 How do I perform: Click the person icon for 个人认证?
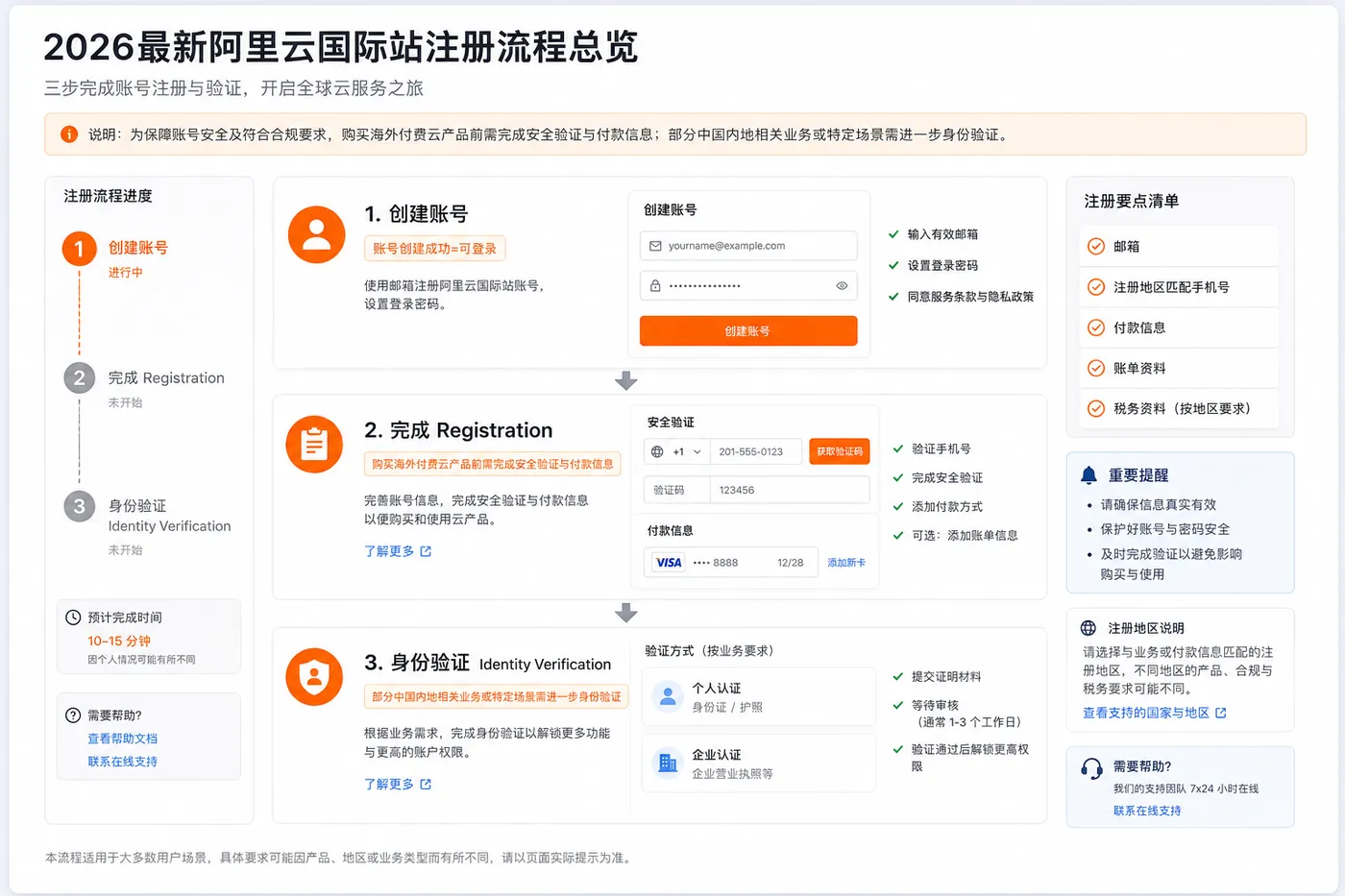pos(668,696)
